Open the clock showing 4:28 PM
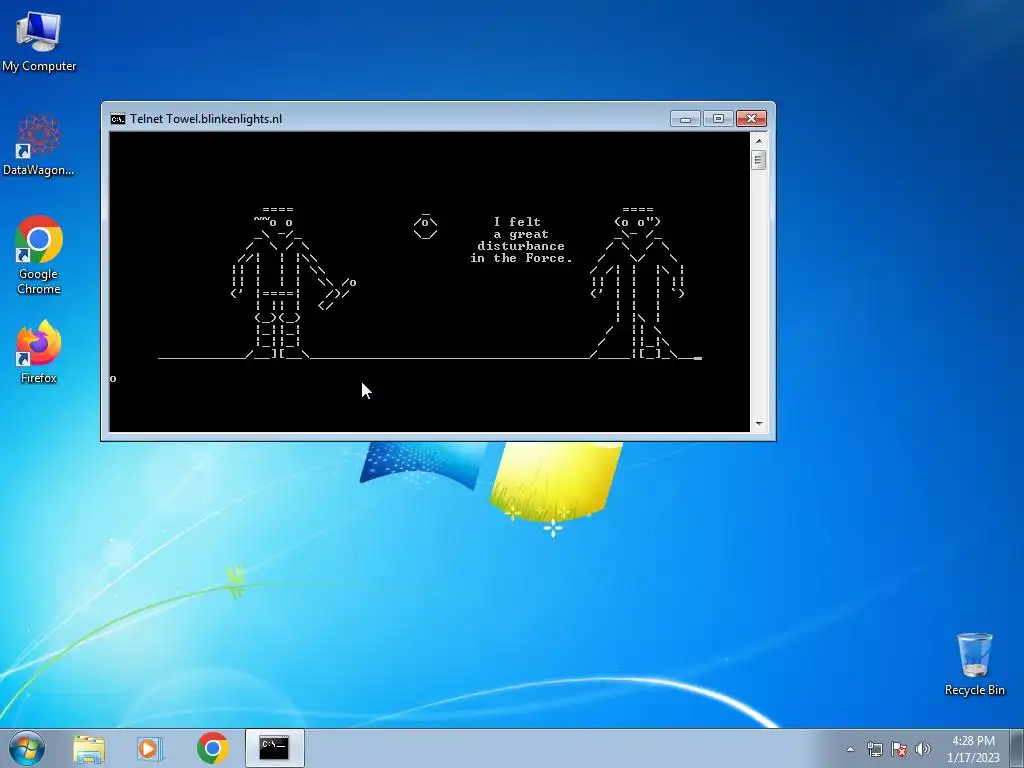 973,749
